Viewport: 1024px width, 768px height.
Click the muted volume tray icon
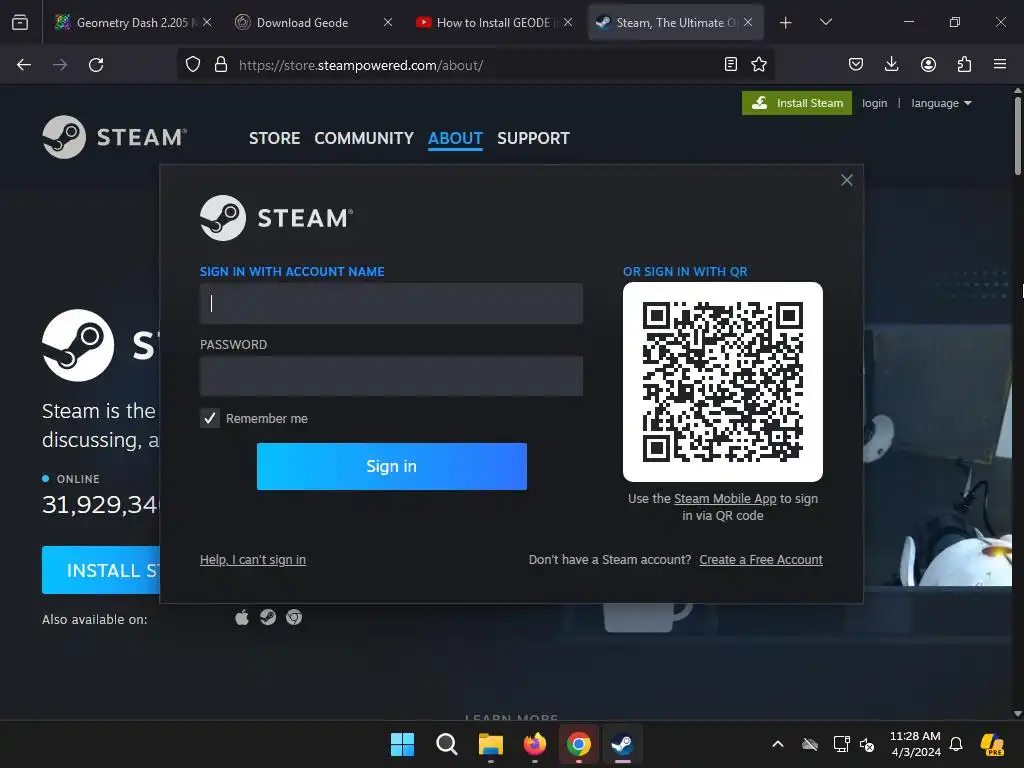click(867, 744)
